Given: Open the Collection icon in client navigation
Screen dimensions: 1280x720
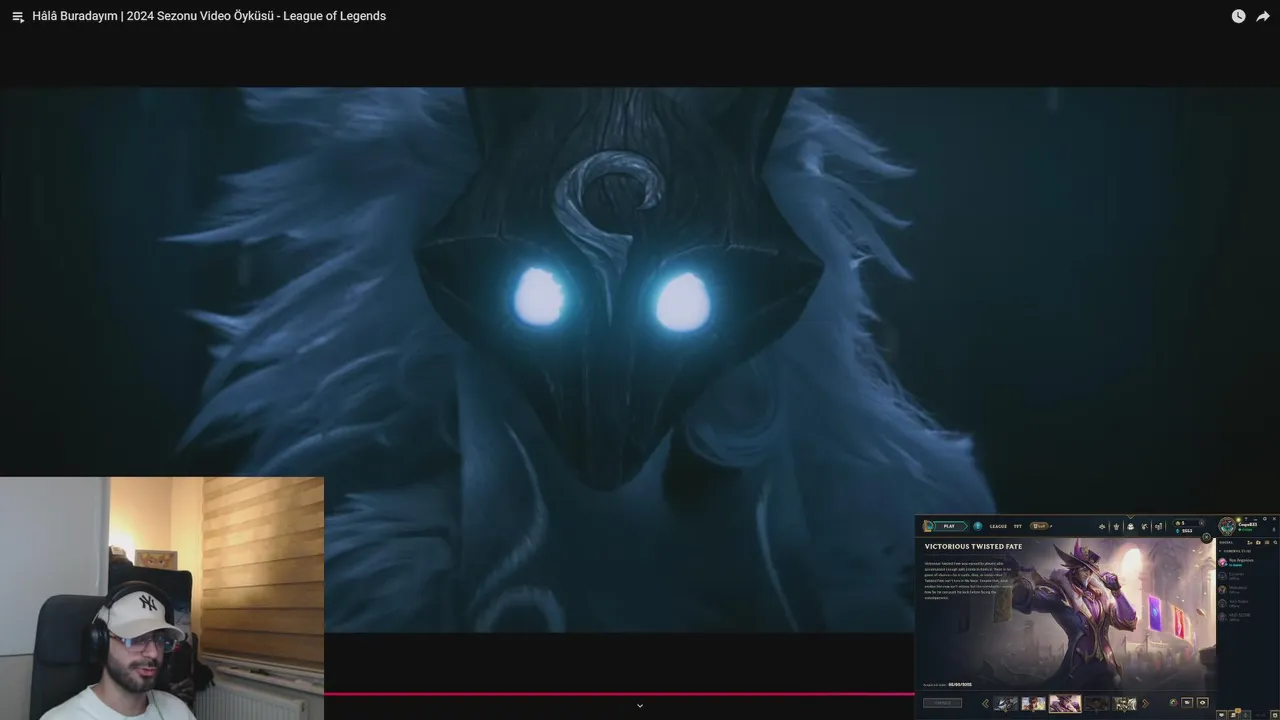Looking at the screenshot, I should click(x=1130, y=526).
